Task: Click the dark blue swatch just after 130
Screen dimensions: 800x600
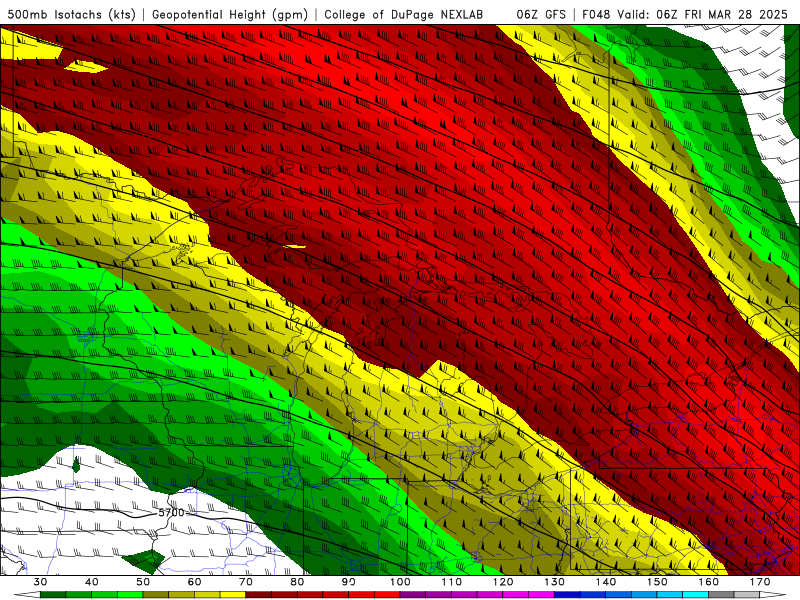Action: pyautogui.click(x=567, y=595)
